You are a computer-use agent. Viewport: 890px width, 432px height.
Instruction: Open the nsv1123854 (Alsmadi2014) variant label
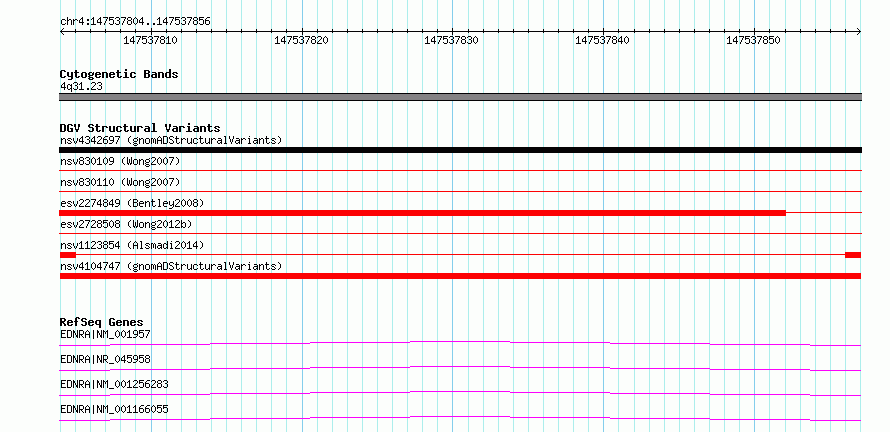coord(132,245)
